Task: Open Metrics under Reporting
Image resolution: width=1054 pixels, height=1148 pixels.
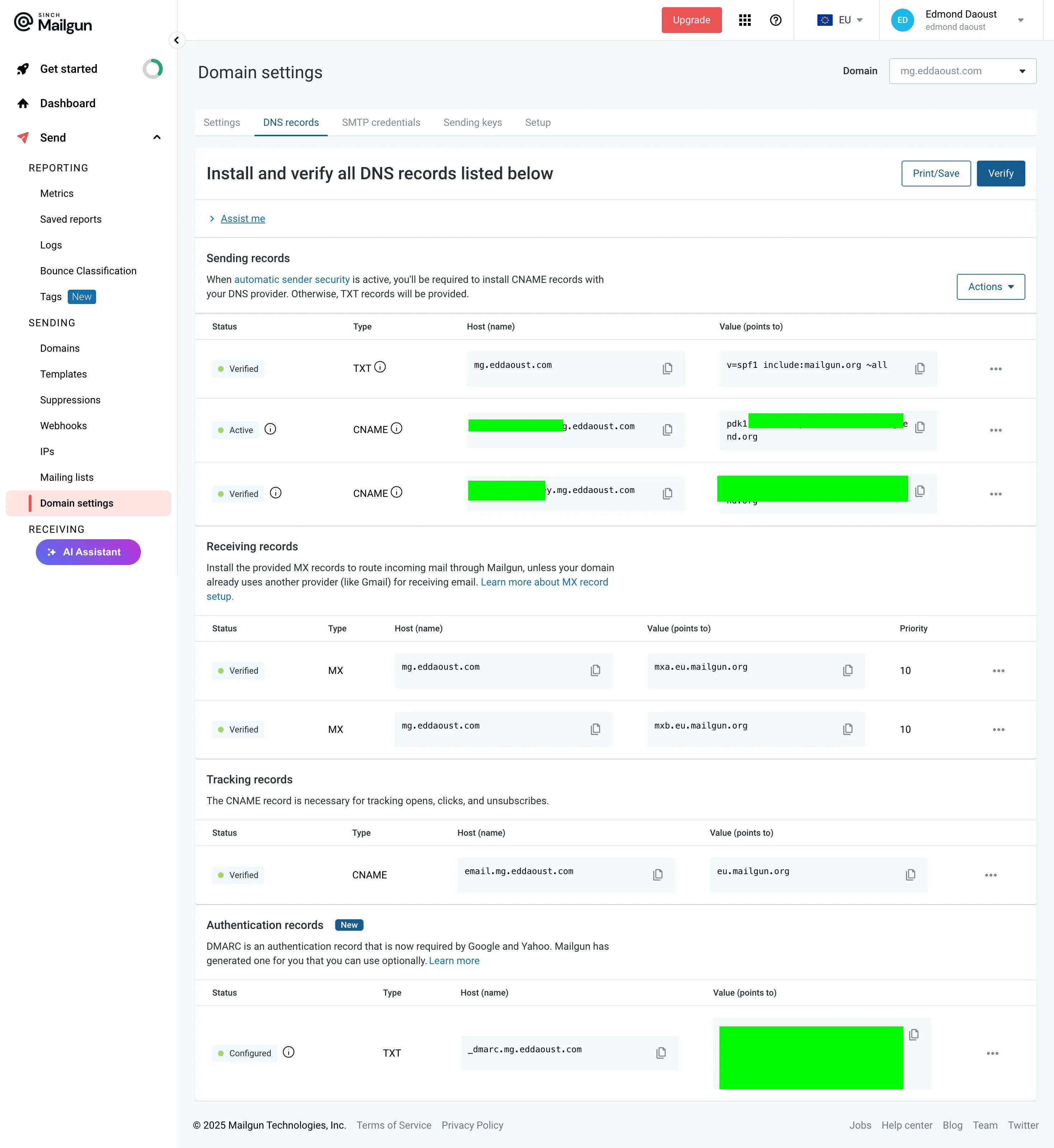Action: 57,193
